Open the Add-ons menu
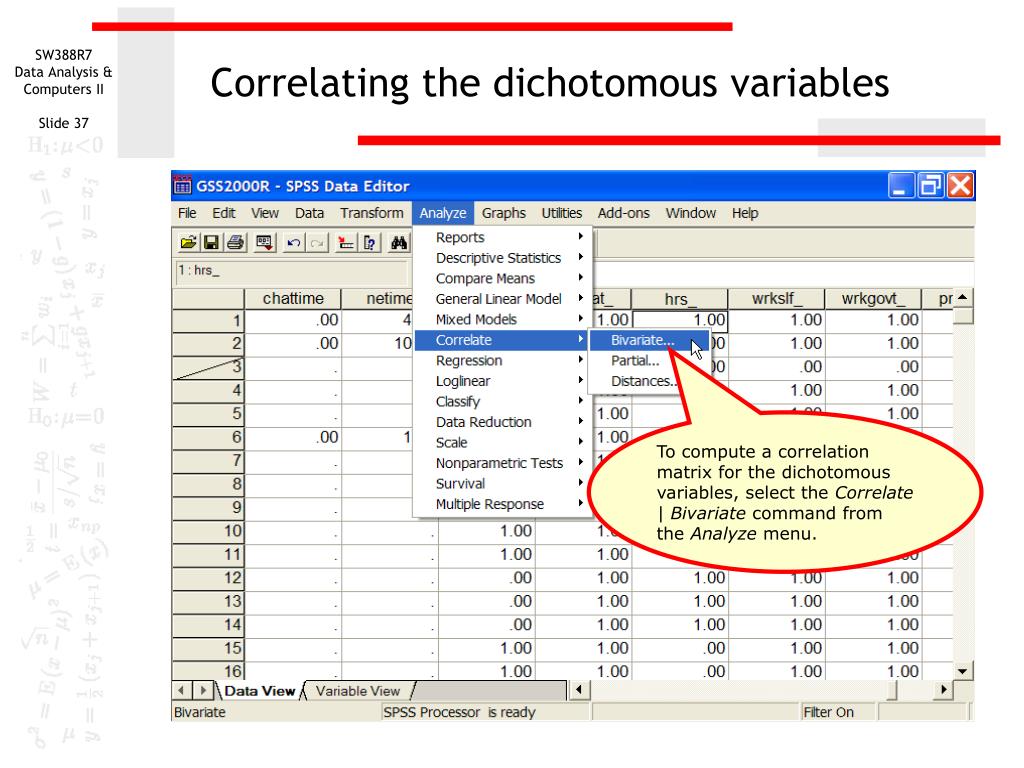The image size is (1024, 768). click(624, 213)
